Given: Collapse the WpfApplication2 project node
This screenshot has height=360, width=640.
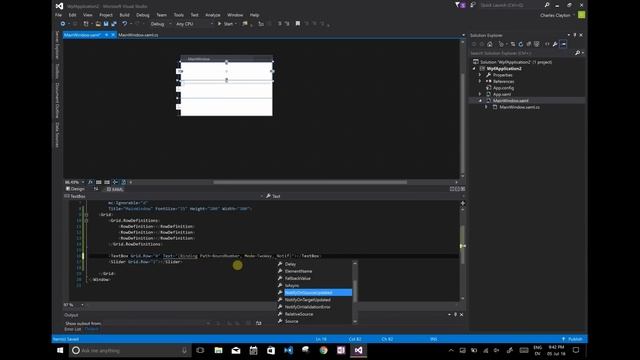Looking at the screenshot, I should pos(474,69).
